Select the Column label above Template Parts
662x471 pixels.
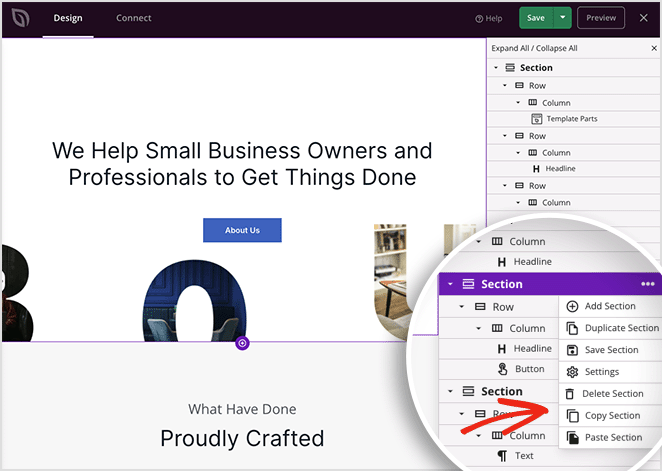pyautogui.click(x=556, y=103)
